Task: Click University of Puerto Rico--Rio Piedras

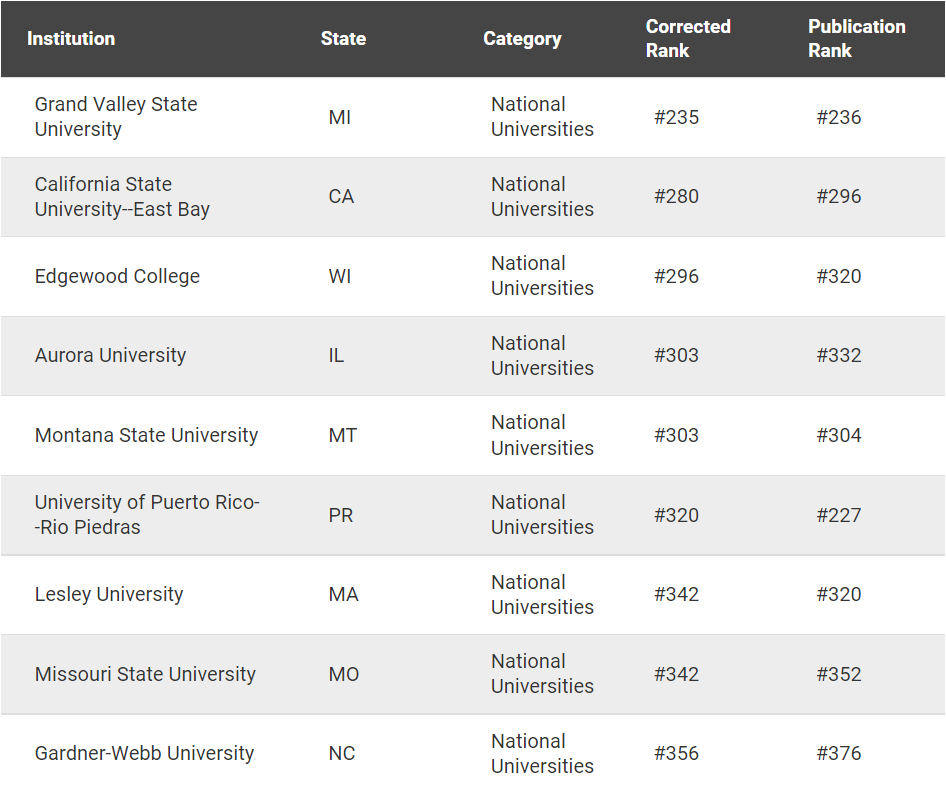Action: pos(147,515)
